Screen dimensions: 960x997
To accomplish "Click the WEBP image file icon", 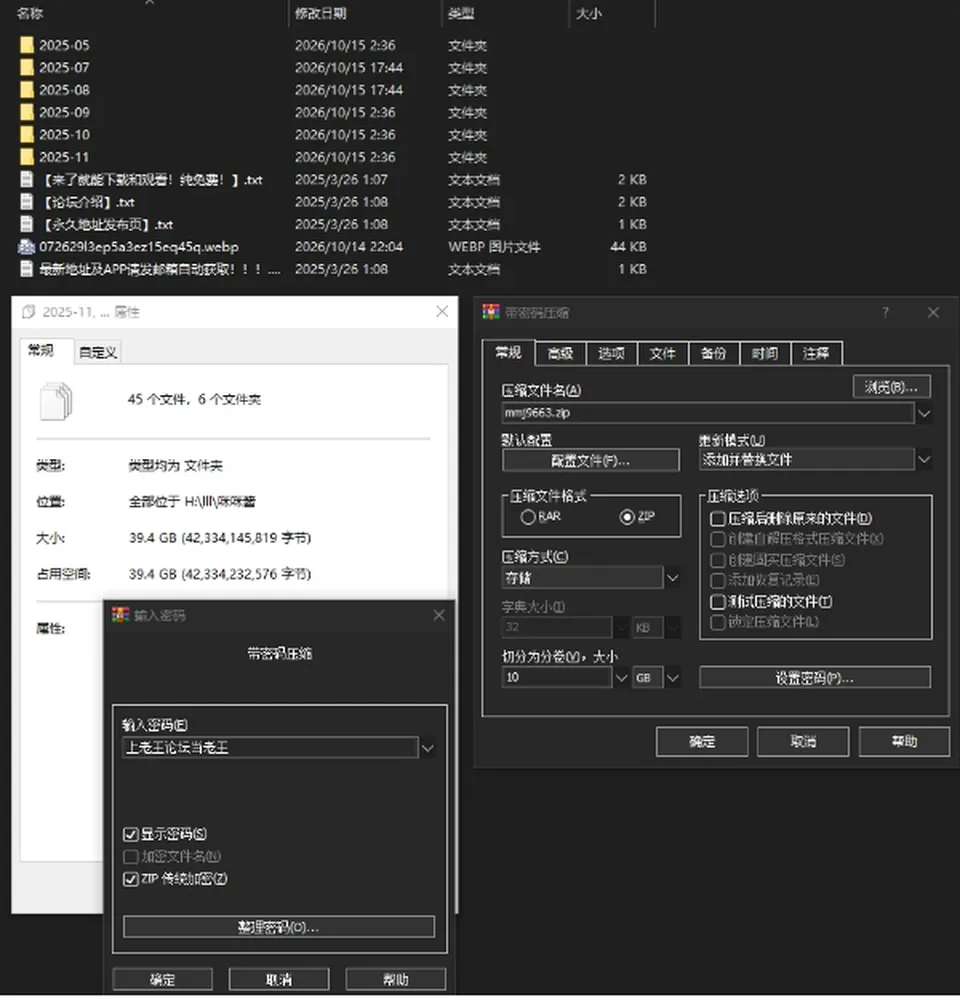I will click(27, 247).
